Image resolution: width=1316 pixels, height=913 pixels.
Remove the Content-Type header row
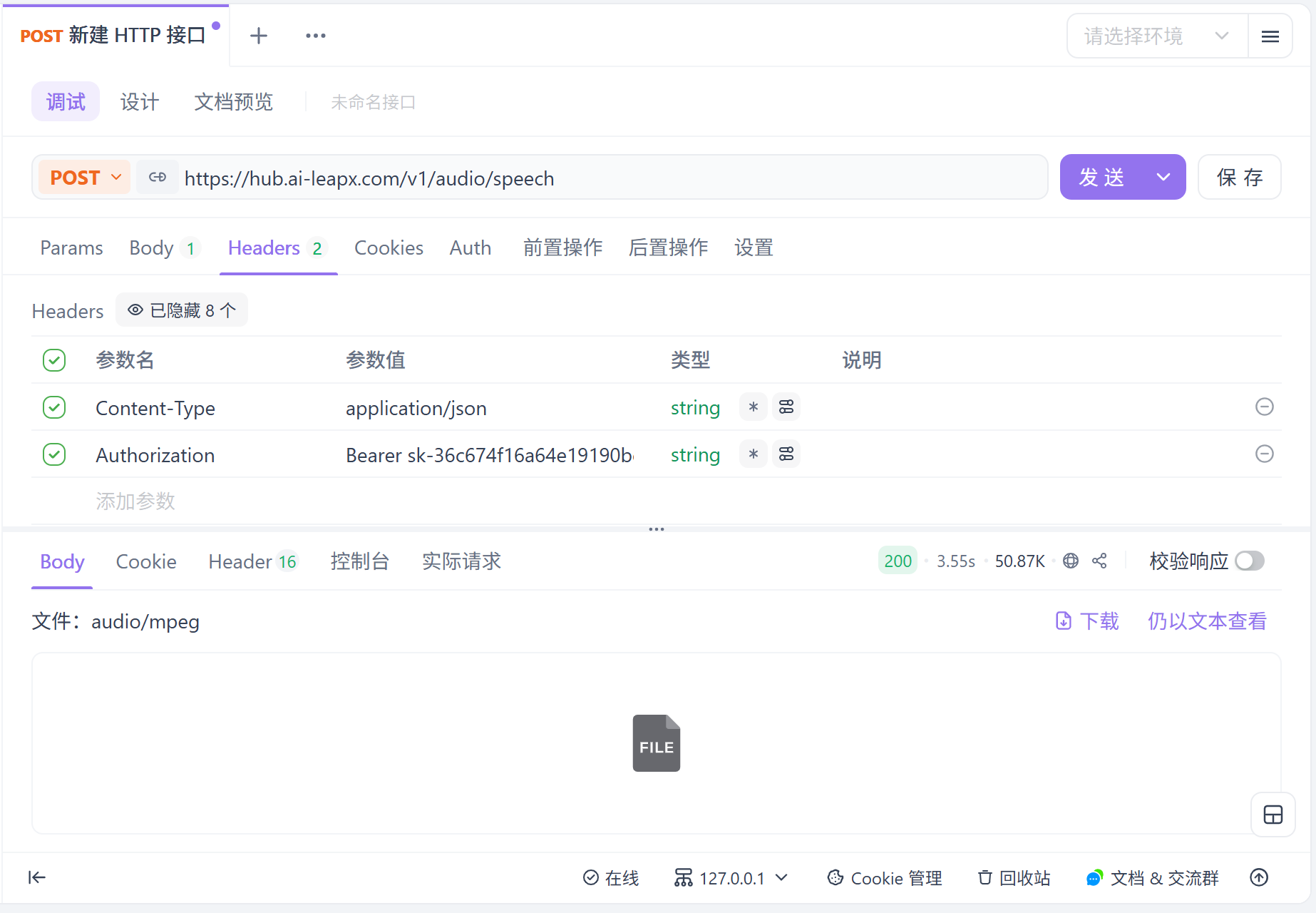click(x=1265, y=407)
